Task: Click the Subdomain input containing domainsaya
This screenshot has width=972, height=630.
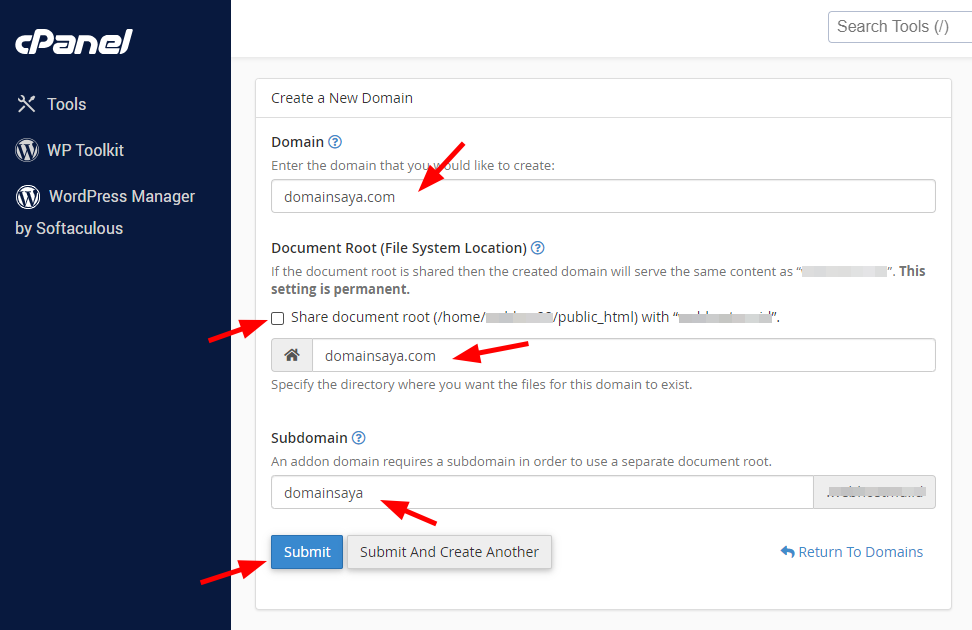Action: 542,492
